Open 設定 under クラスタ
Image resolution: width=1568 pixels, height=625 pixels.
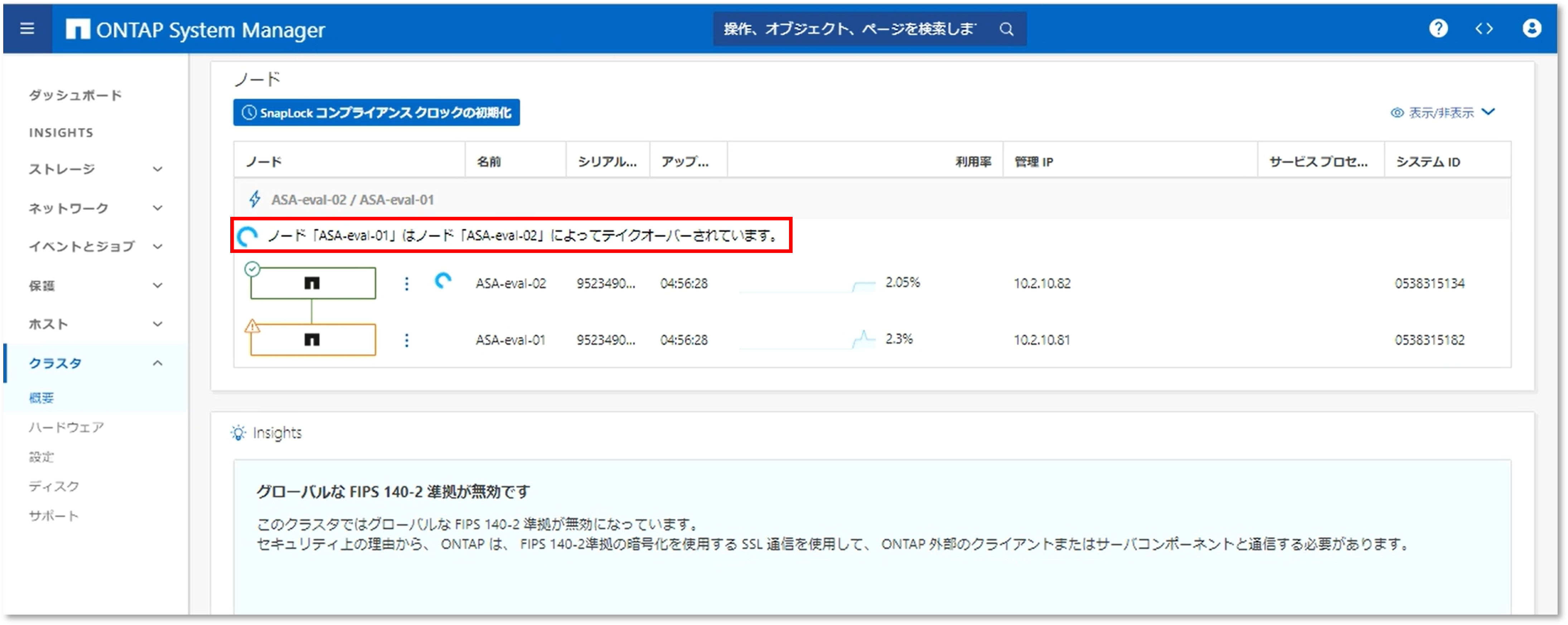point(42,456)
